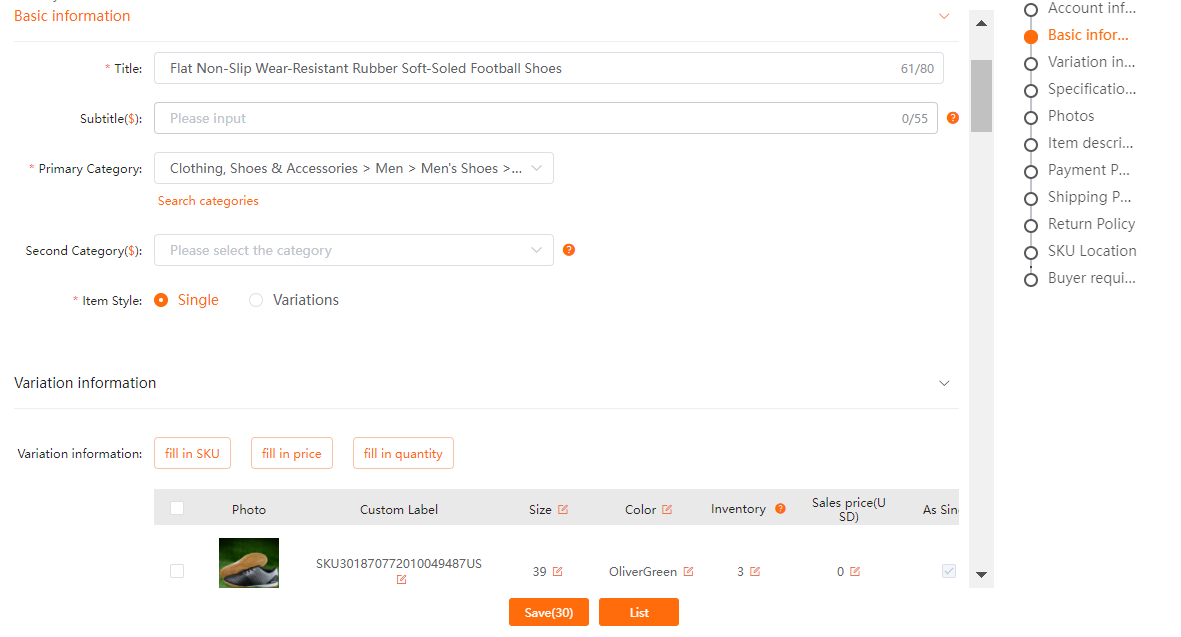Click the Subtitle help question icon
The height and width of the screenshot is (637, 1181).
[x=952, y=118]
